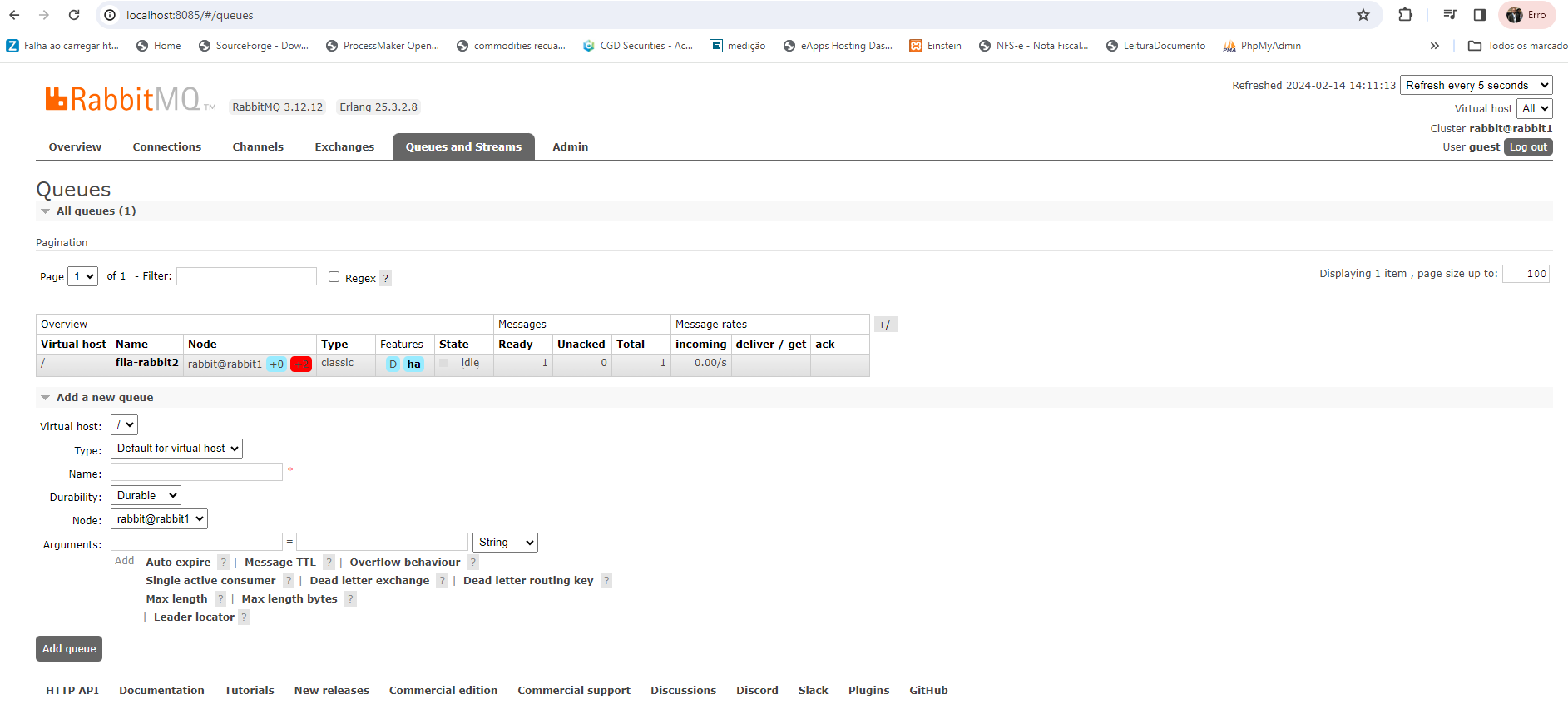Open the Documentation footer link

click(x=161, y=691)
